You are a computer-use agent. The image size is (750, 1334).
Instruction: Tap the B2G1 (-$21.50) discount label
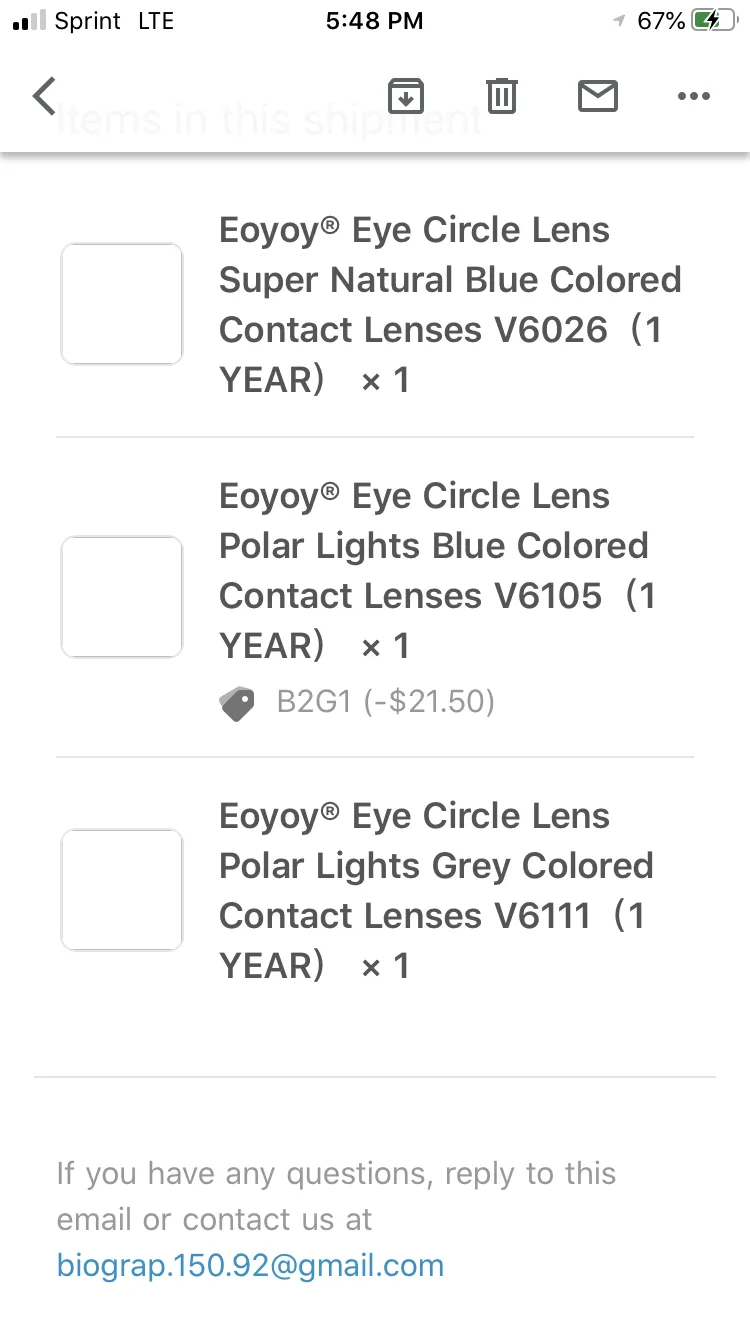coord(386,702)
